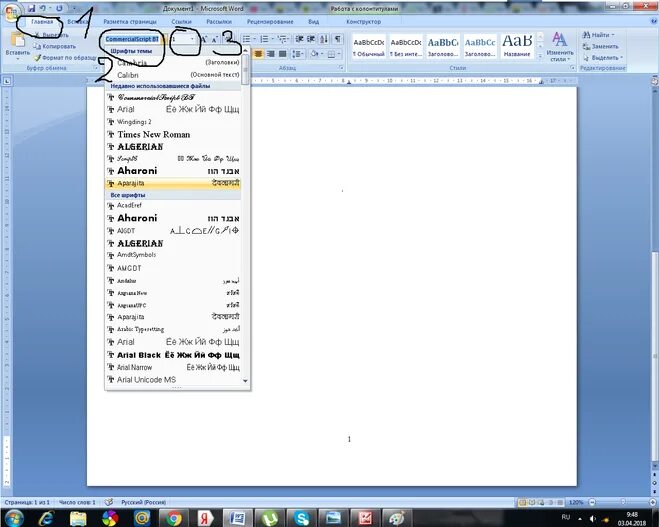Open the Clipboard (Буфер обмена) dialog launcher
This screenshot has height=527, width=659.
point(96,68)
